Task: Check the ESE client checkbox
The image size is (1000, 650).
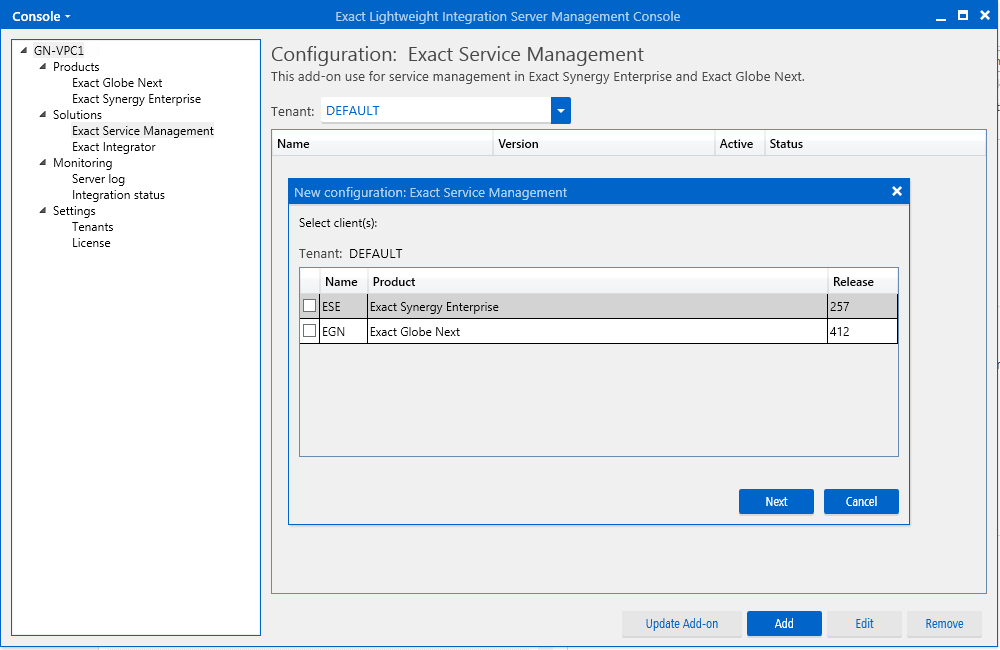Action: pyautogui.click(x=309, y=306)
